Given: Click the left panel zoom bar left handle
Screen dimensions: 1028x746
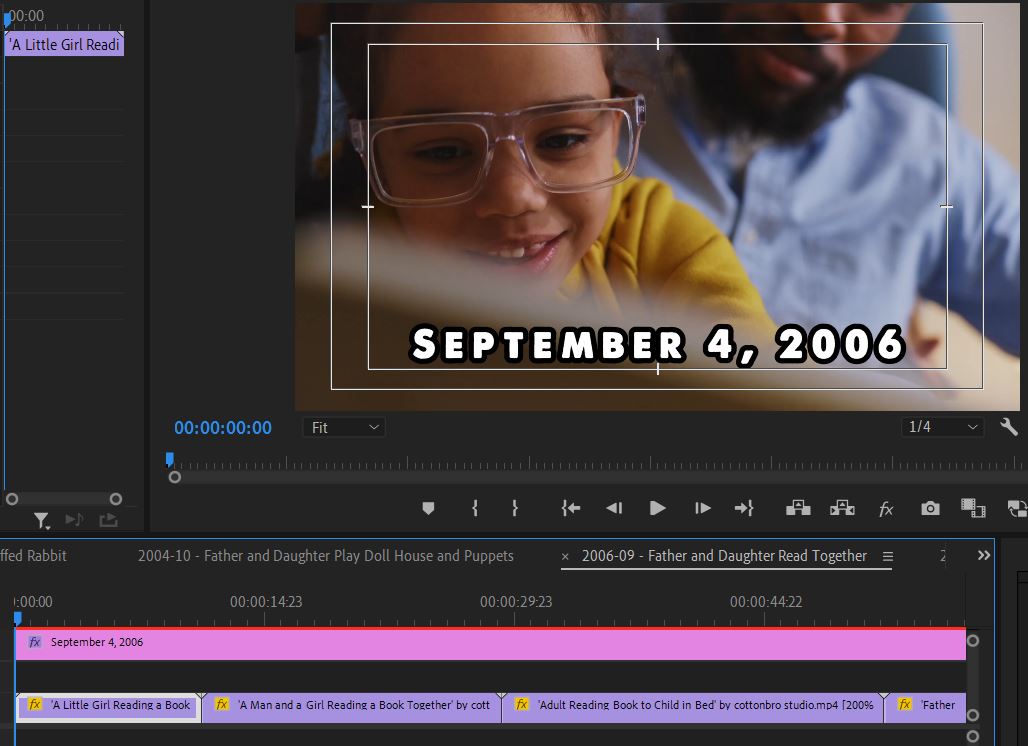Looking at the screenshot, I should click(x=12, y=499).
